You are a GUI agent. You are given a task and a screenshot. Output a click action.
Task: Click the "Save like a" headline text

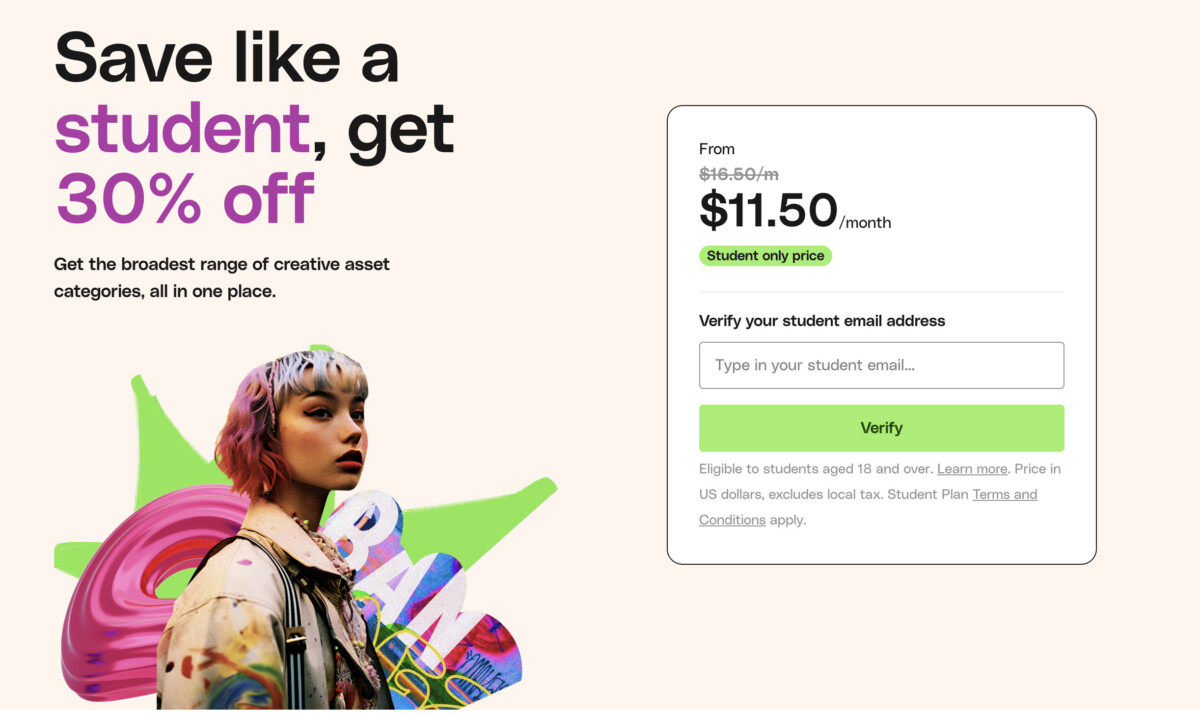[x=227, y=58]
